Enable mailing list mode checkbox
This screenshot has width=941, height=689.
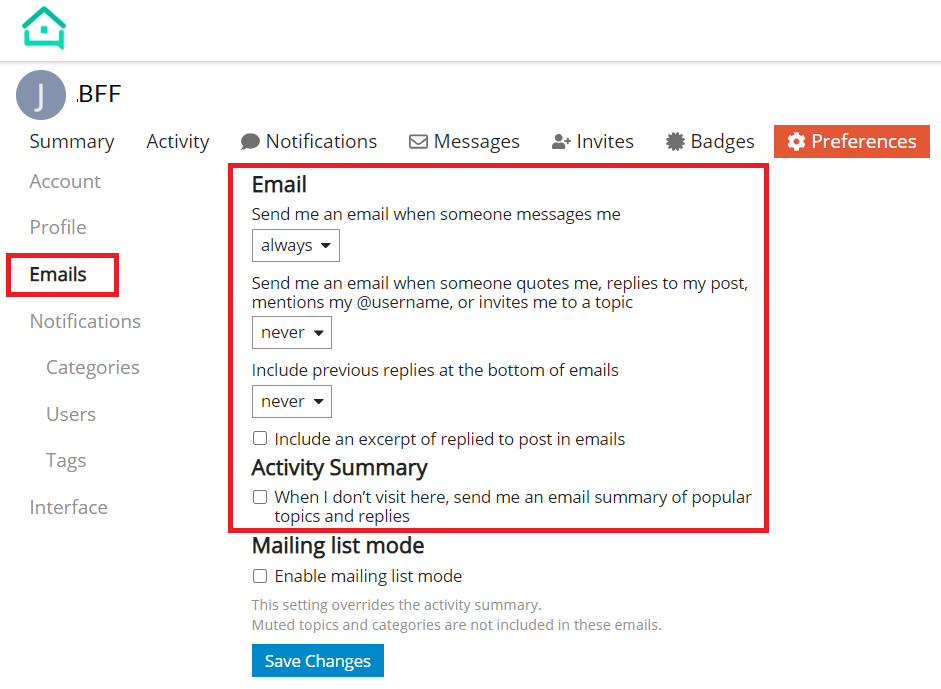tap(260, 576)
